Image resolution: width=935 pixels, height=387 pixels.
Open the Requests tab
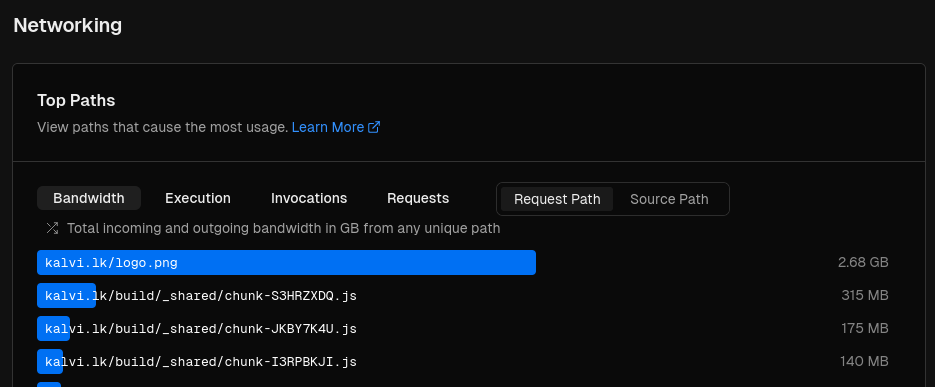[418, 198]
